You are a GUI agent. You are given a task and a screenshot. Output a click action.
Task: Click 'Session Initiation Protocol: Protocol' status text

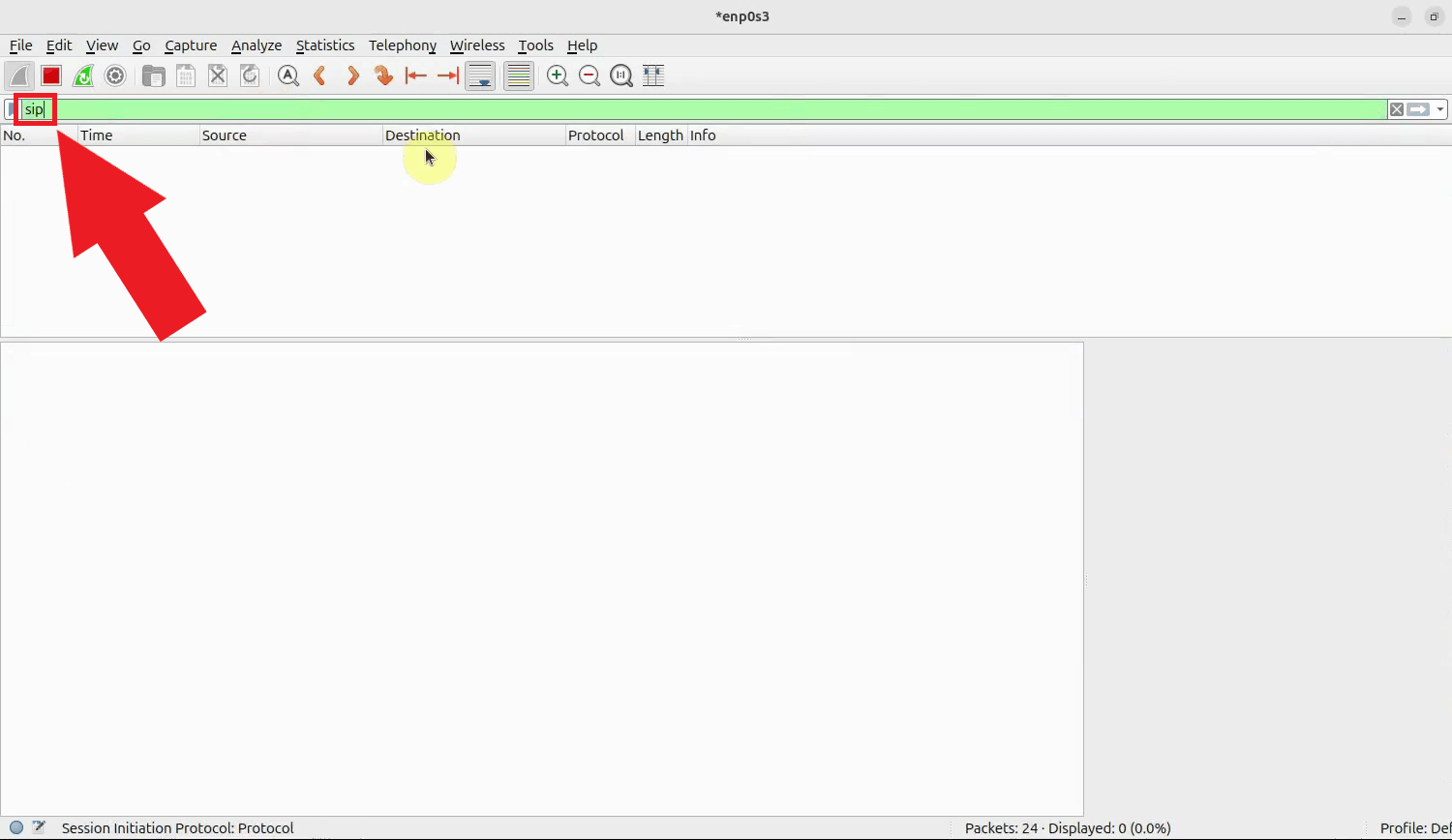point(178,828)
